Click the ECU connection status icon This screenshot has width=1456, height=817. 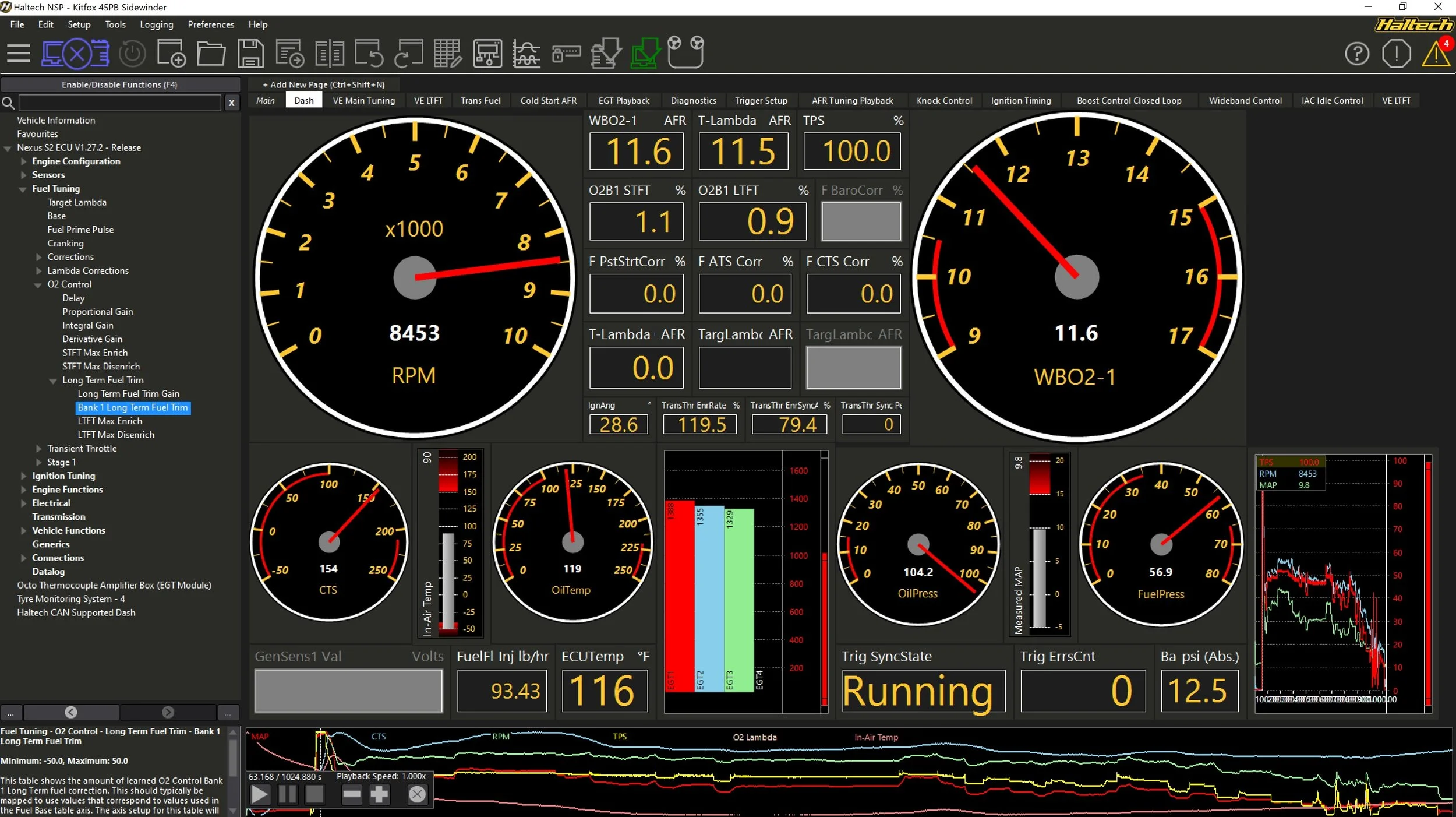[x=76, y=54]
